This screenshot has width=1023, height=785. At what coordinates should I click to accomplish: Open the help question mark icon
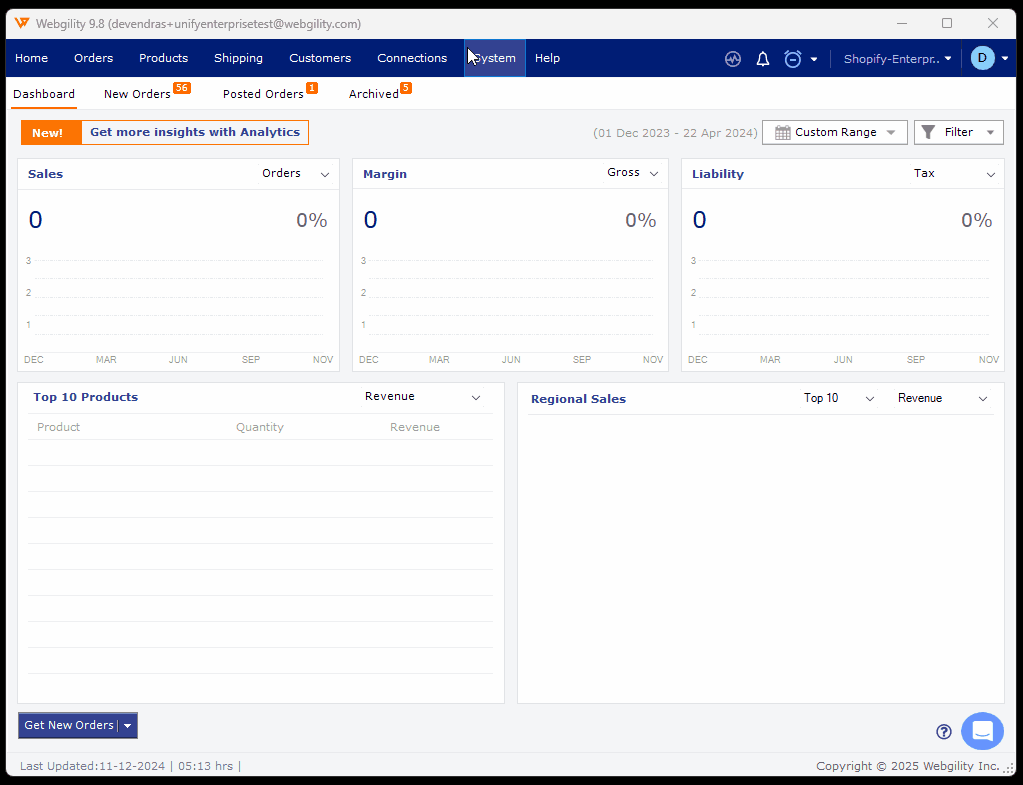pyautogui.click(x=943, y=731)
